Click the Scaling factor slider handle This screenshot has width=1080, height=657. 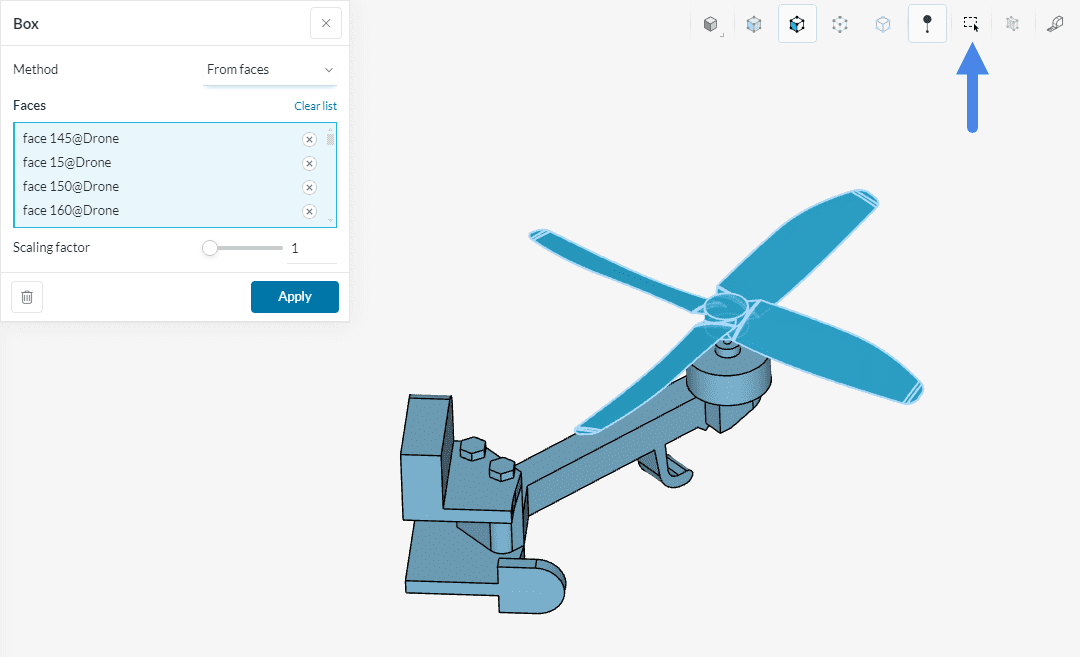[210, 248]
